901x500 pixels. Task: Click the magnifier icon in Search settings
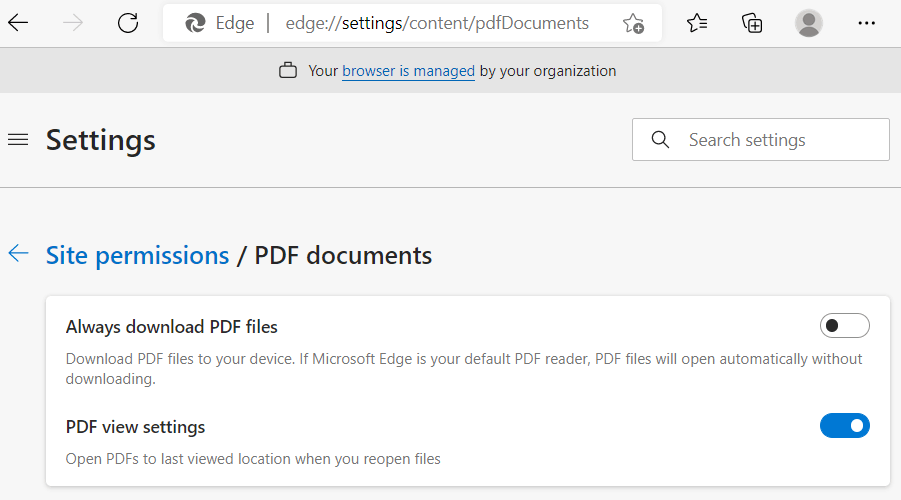(x=660, y=140)
